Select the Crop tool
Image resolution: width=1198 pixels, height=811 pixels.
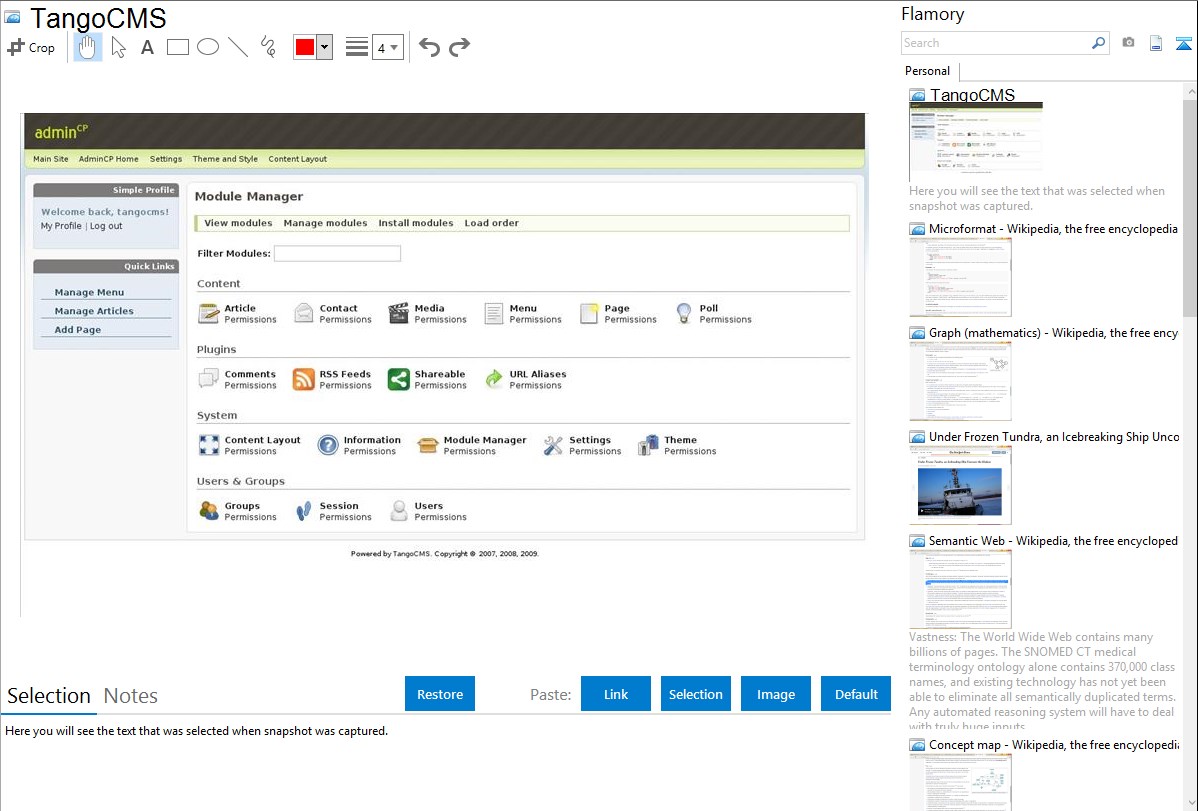click(x=31, y=47)
